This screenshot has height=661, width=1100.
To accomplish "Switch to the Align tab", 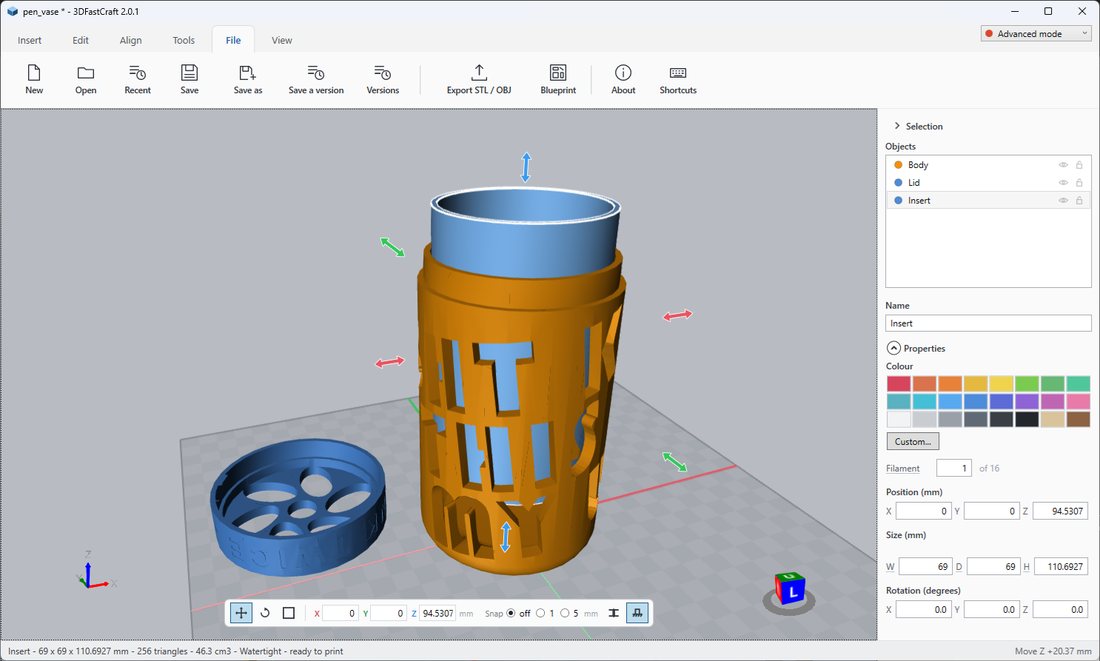I will coord(130,40).
